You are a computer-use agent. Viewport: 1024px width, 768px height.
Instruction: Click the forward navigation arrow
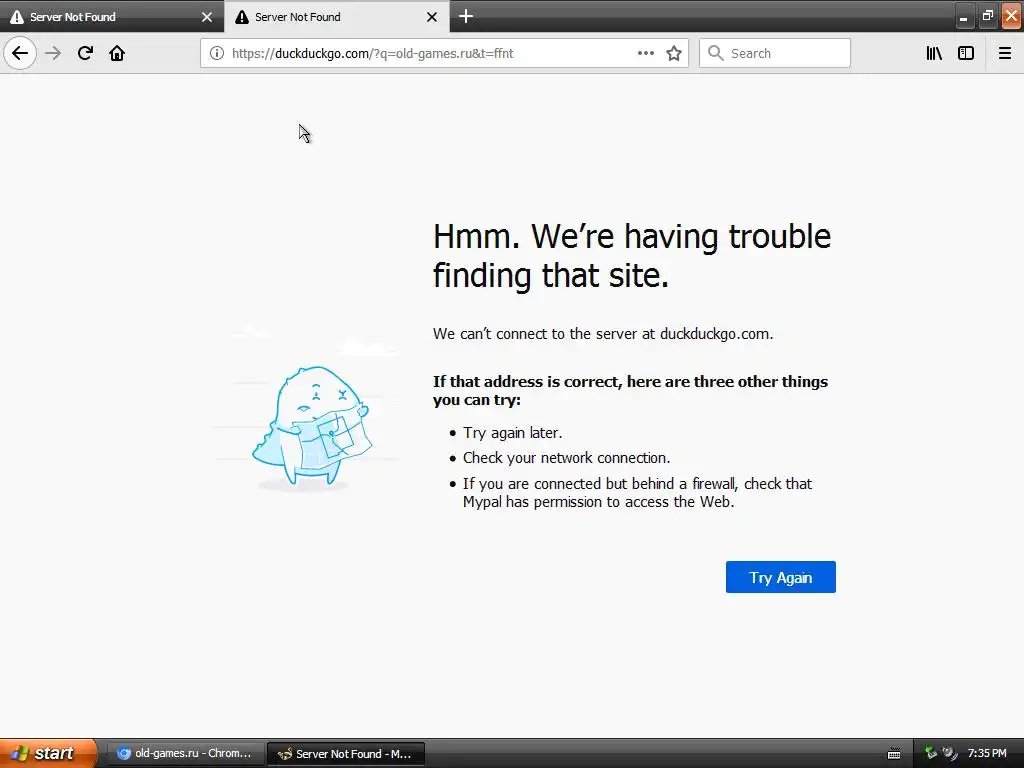pos(53,53)
